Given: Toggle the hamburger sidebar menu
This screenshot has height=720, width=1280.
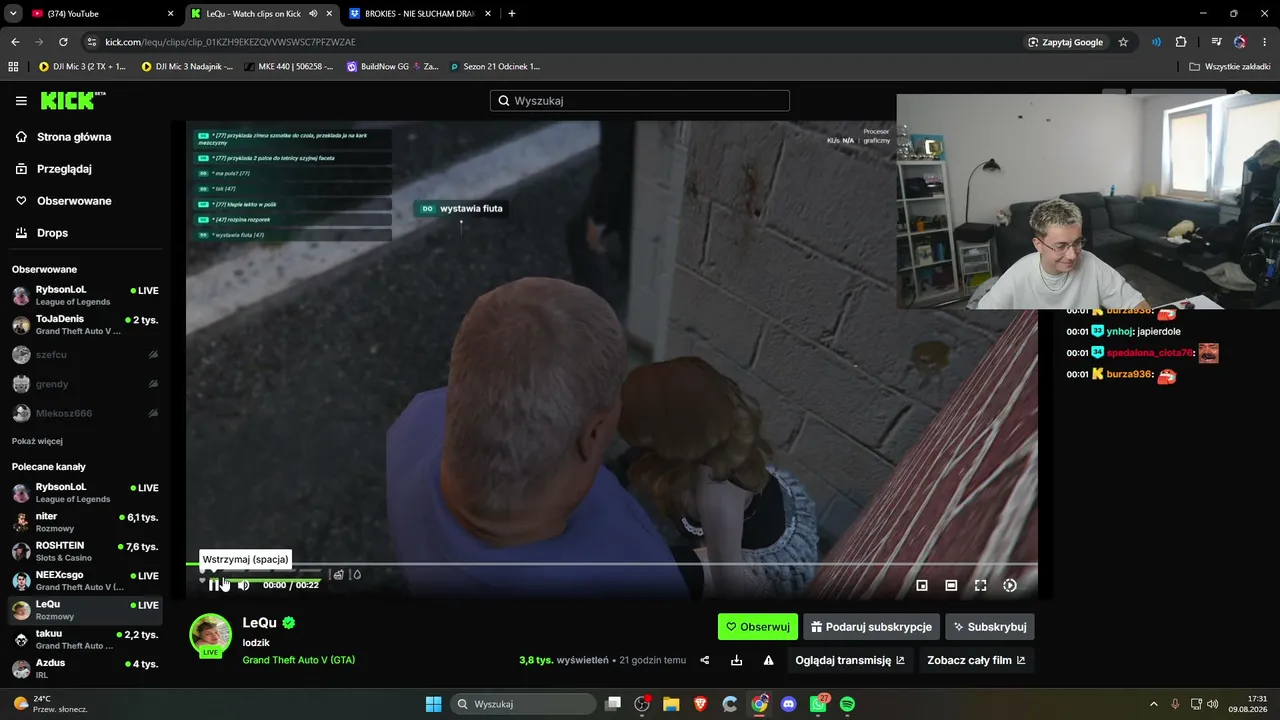Looking at the screenshot, I should (21, 101).
